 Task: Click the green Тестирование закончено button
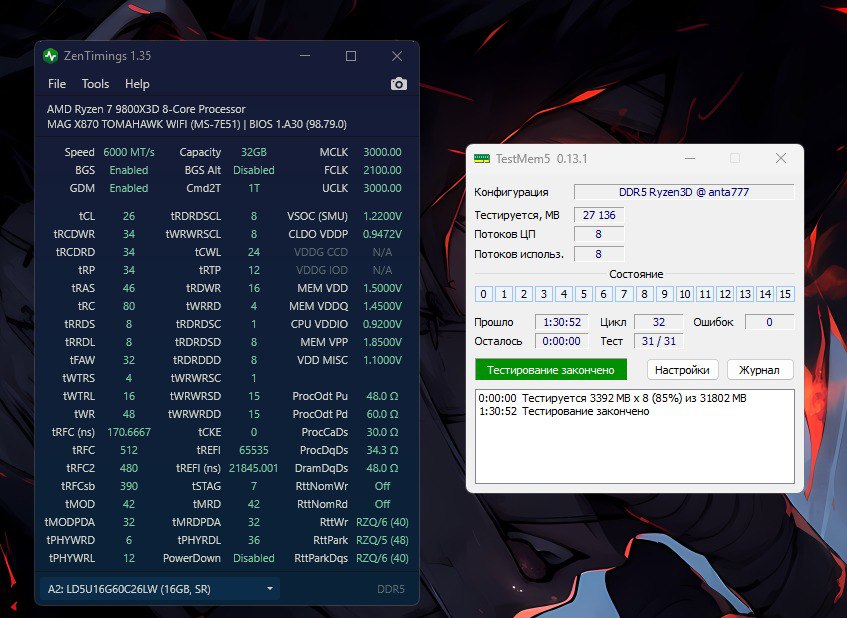click(551, 370)
